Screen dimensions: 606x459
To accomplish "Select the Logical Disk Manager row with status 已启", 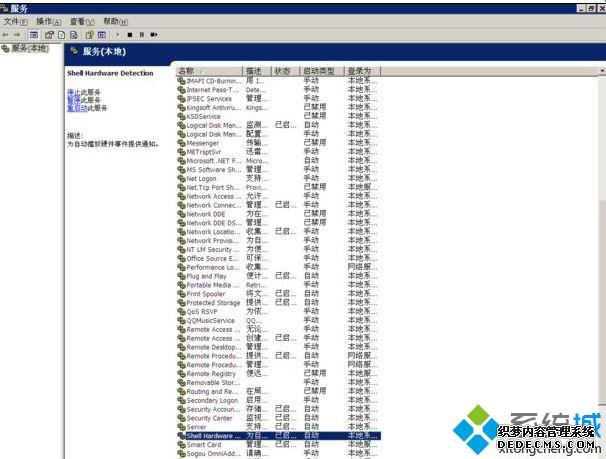I will 279,125.
